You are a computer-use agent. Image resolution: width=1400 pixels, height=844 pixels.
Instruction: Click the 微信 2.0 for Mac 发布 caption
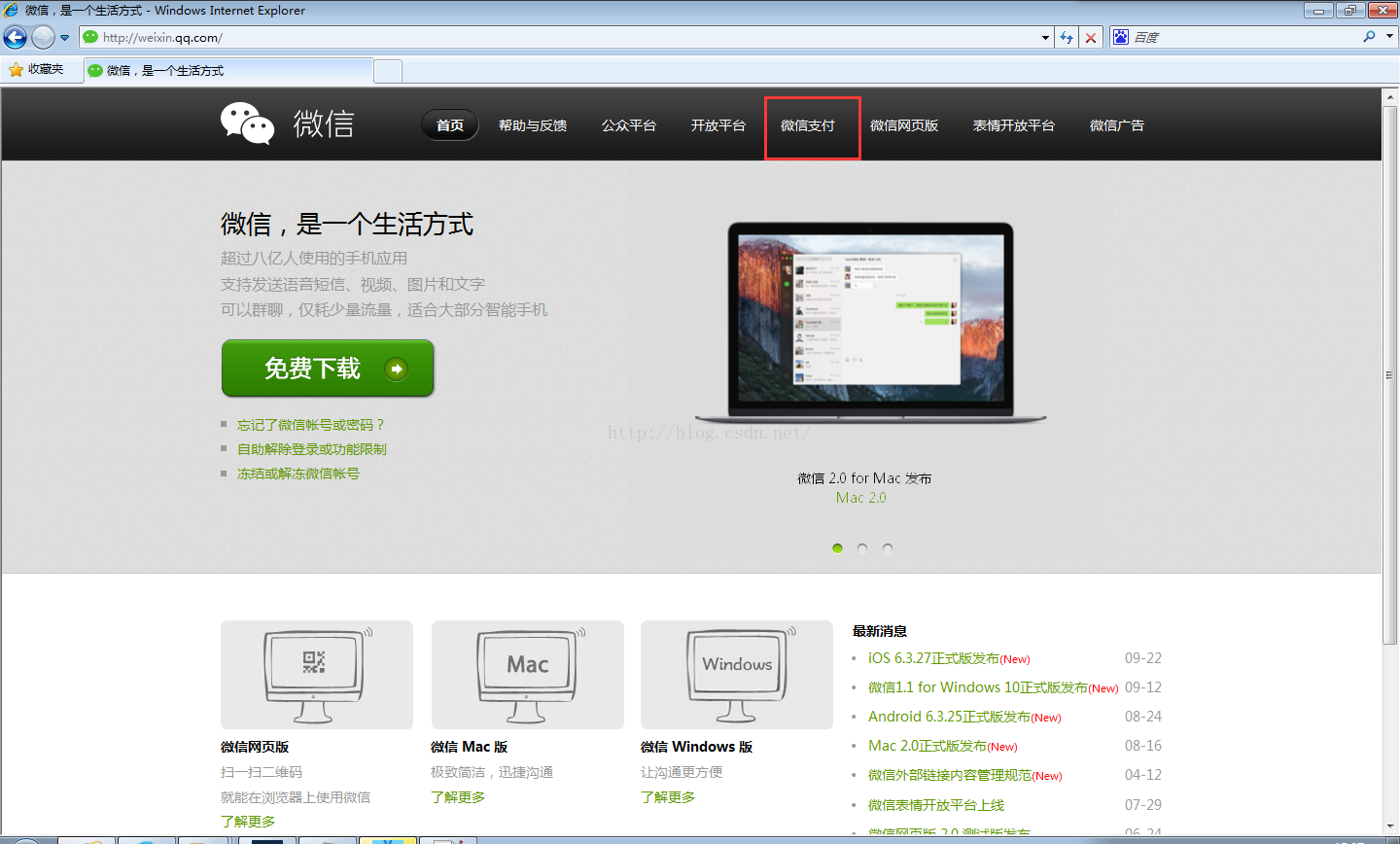pyautogui.click(x=864, y=478)
